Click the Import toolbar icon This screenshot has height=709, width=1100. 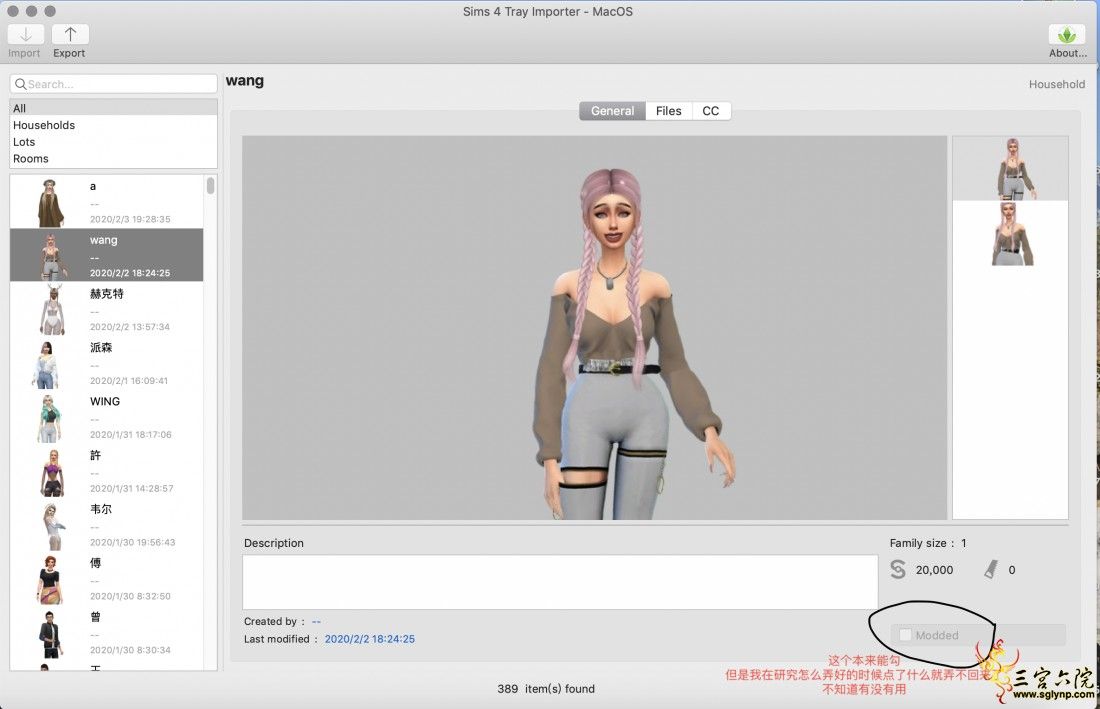point(26,34)
